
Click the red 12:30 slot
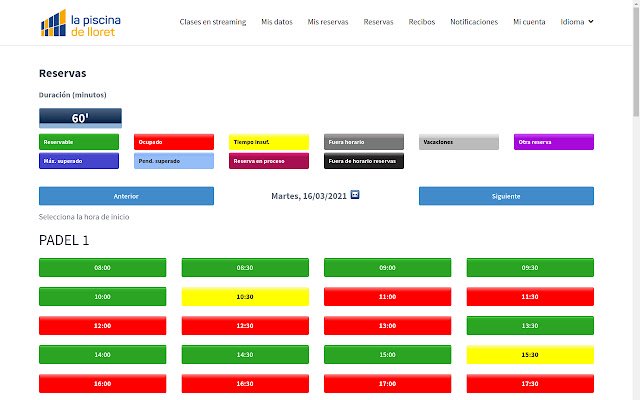click(x=245, y=326)
